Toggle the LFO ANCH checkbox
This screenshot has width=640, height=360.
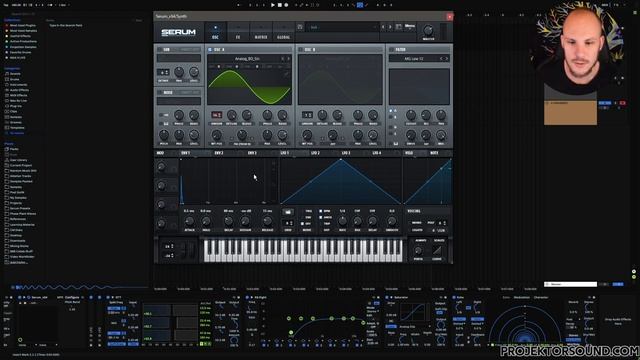pyautogui.click(x=321, y=218)
